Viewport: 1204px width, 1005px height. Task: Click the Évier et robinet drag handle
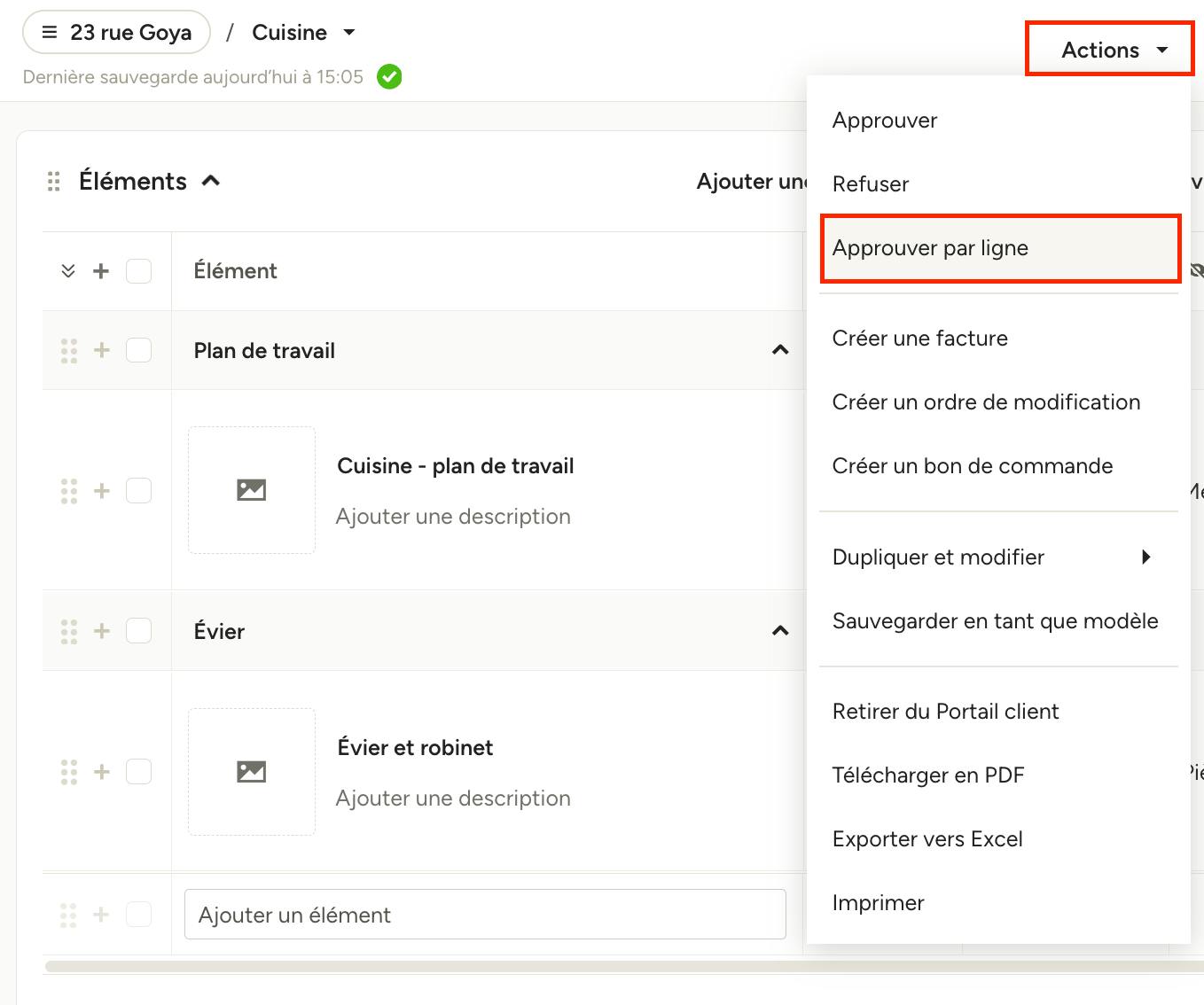click(x=69, y=772)
